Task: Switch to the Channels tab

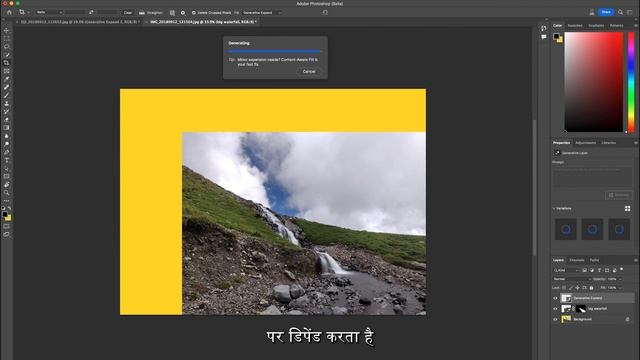Action: (x=577, y=260)
